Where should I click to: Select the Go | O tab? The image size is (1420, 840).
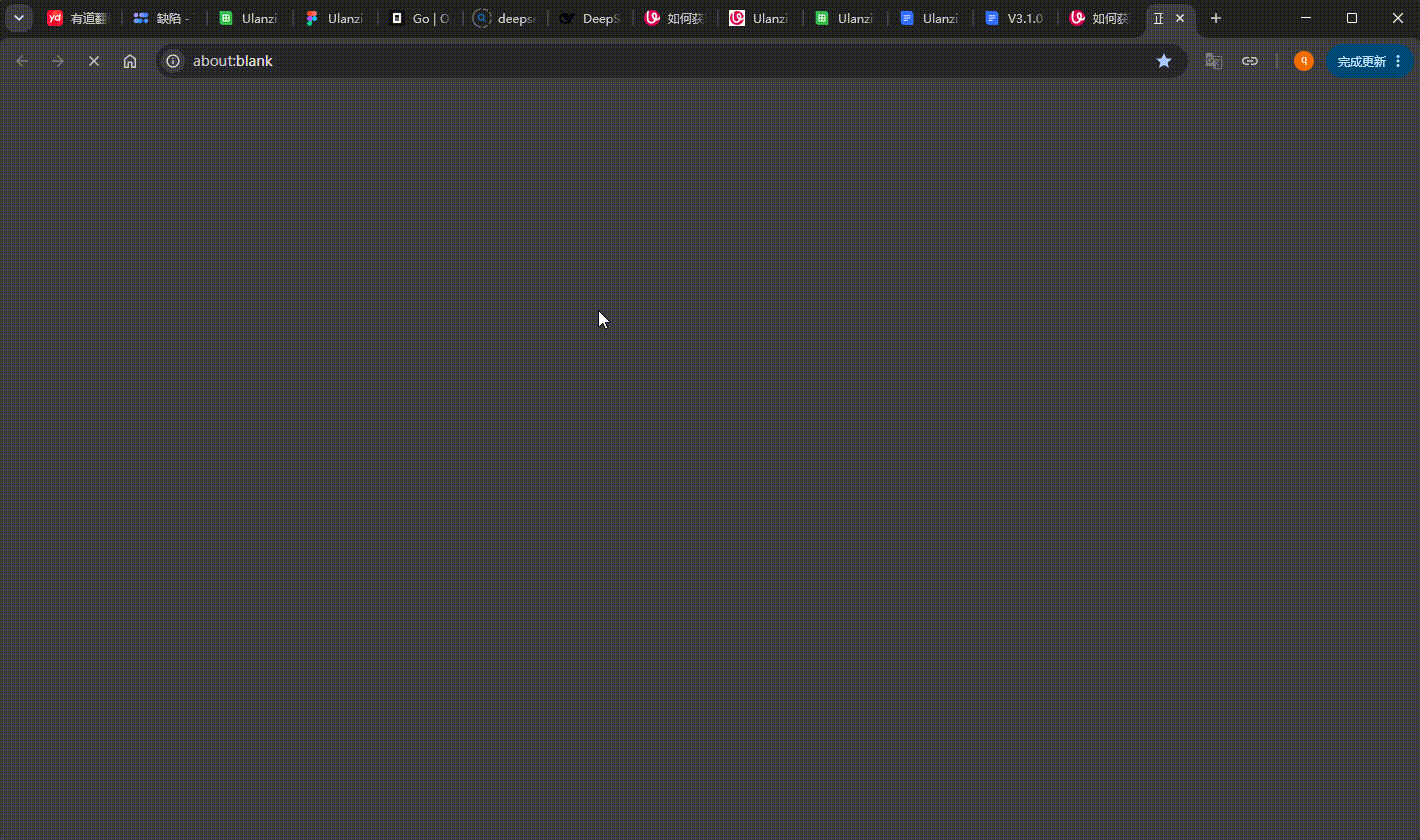coord(420,18)
